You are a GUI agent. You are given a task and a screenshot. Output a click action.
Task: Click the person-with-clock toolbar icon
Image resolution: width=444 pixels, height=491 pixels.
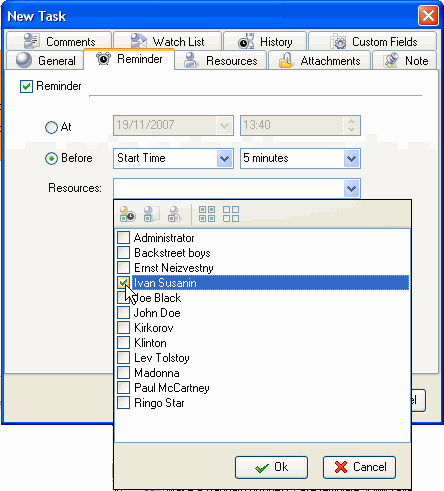pyautogui.click(x=127, y=214)
